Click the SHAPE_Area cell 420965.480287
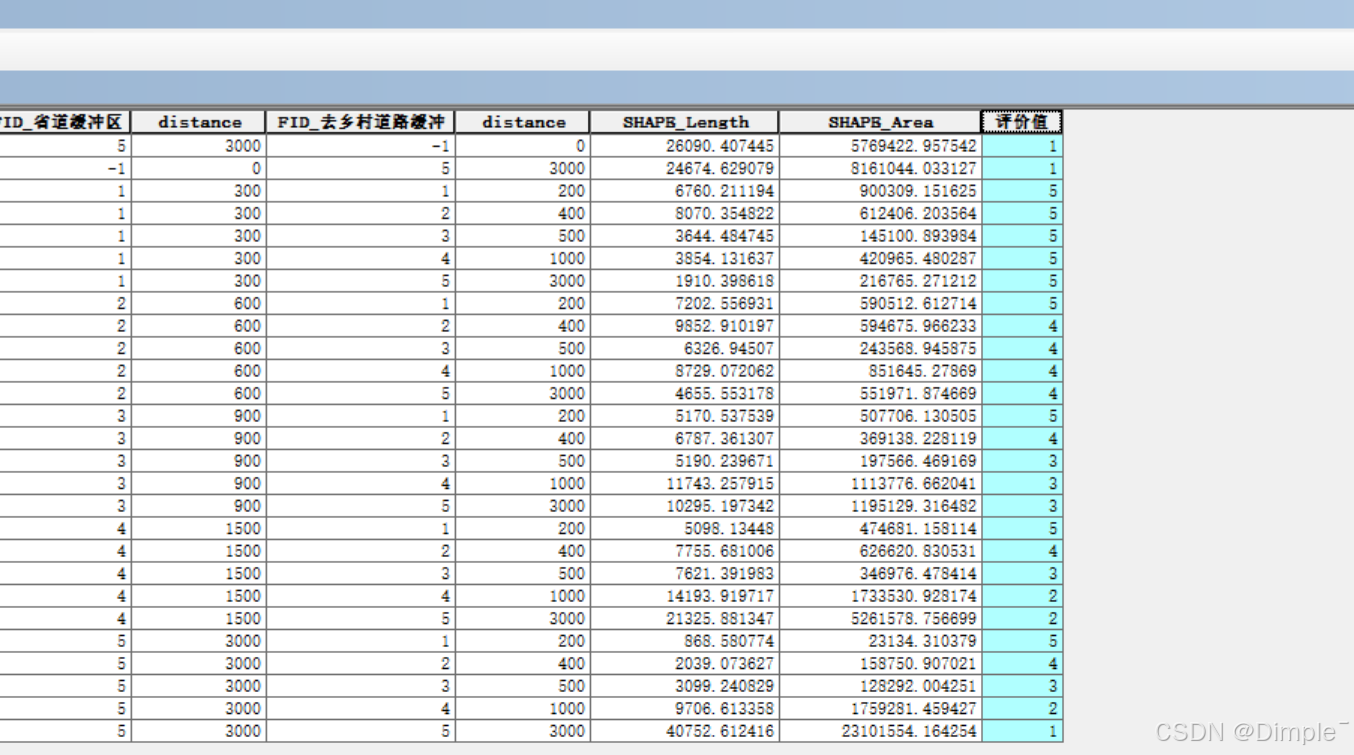Viewport: 1354px width, 755px height. (x=880, y=258)
